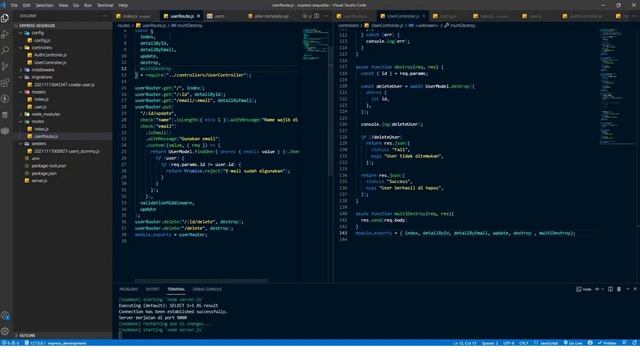The image size is (640, 360).
Task: Open the Run and Debug view
Action: [x=5, y=35]
